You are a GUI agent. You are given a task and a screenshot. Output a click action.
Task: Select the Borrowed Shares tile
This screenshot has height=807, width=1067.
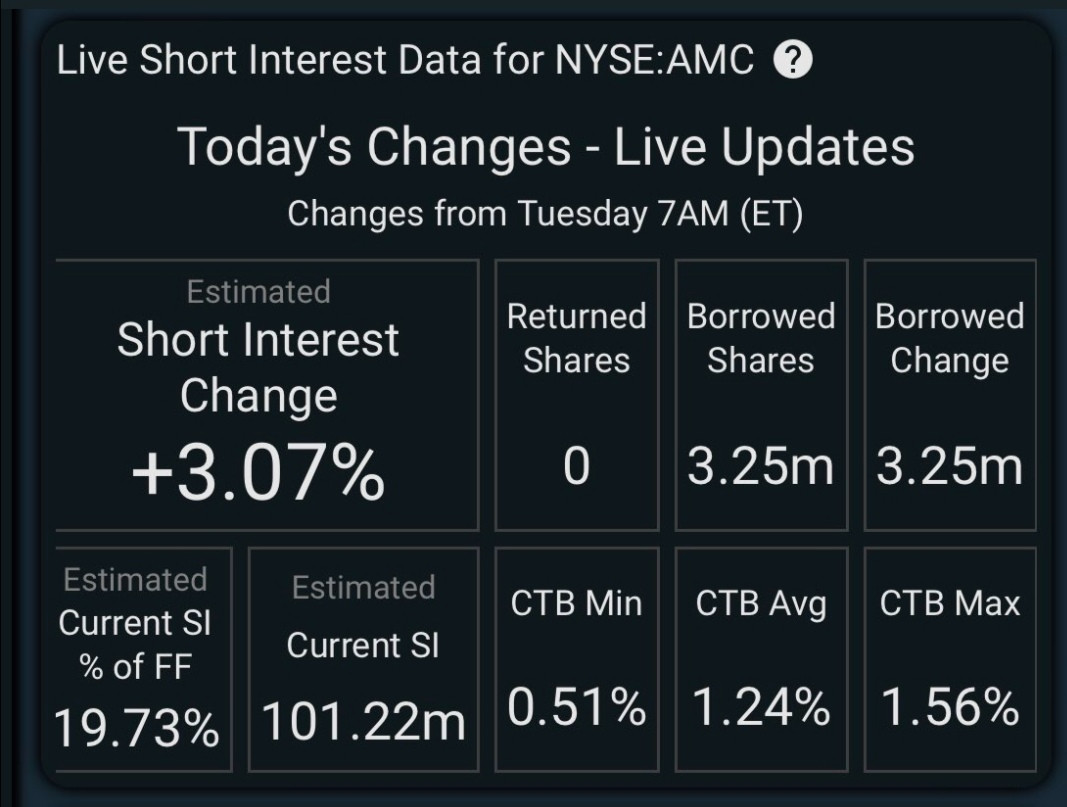point(761,394)
